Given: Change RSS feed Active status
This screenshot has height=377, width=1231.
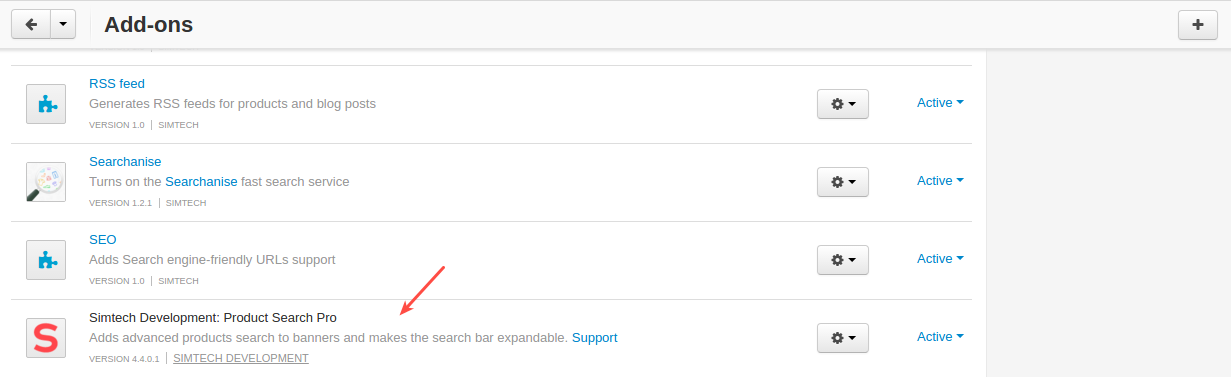Looking at the screenshot, I should [940, 102].
